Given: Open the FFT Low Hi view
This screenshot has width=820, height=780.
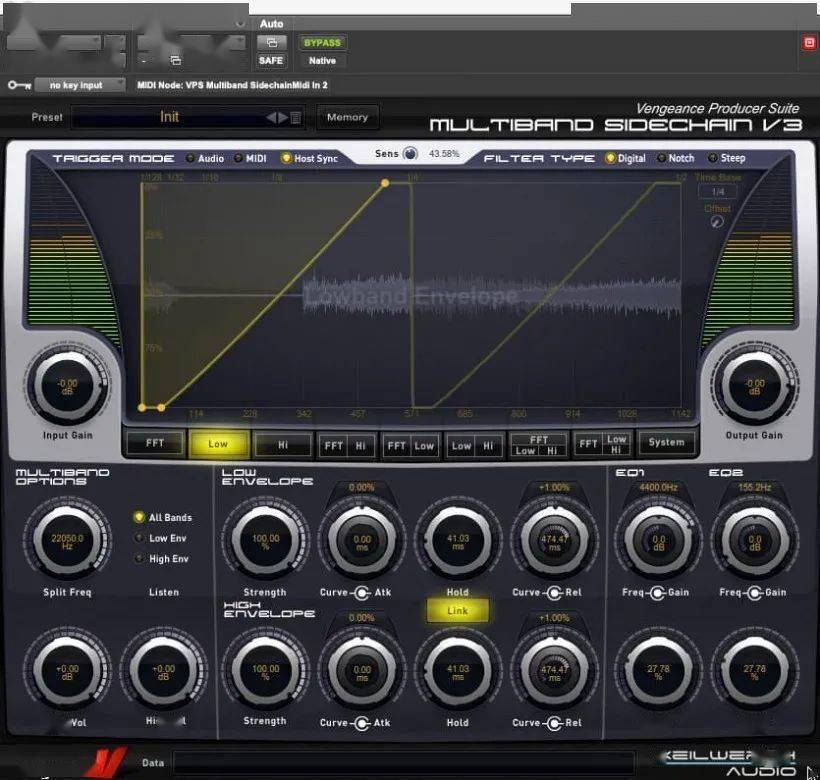Looking at the screenshot, I should coord(538,443).
